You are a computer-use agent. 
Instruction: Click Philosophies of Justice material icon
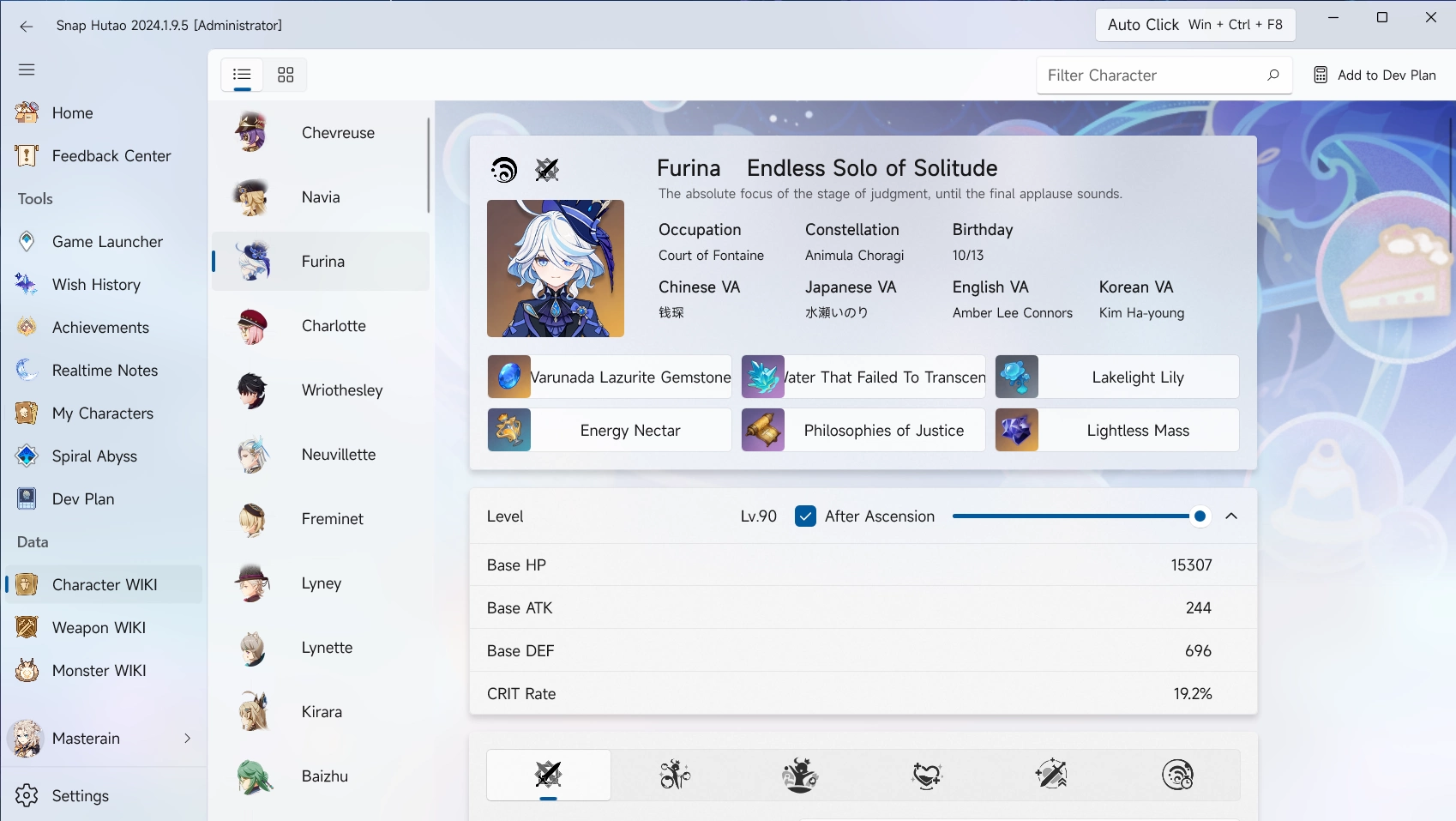763,430
